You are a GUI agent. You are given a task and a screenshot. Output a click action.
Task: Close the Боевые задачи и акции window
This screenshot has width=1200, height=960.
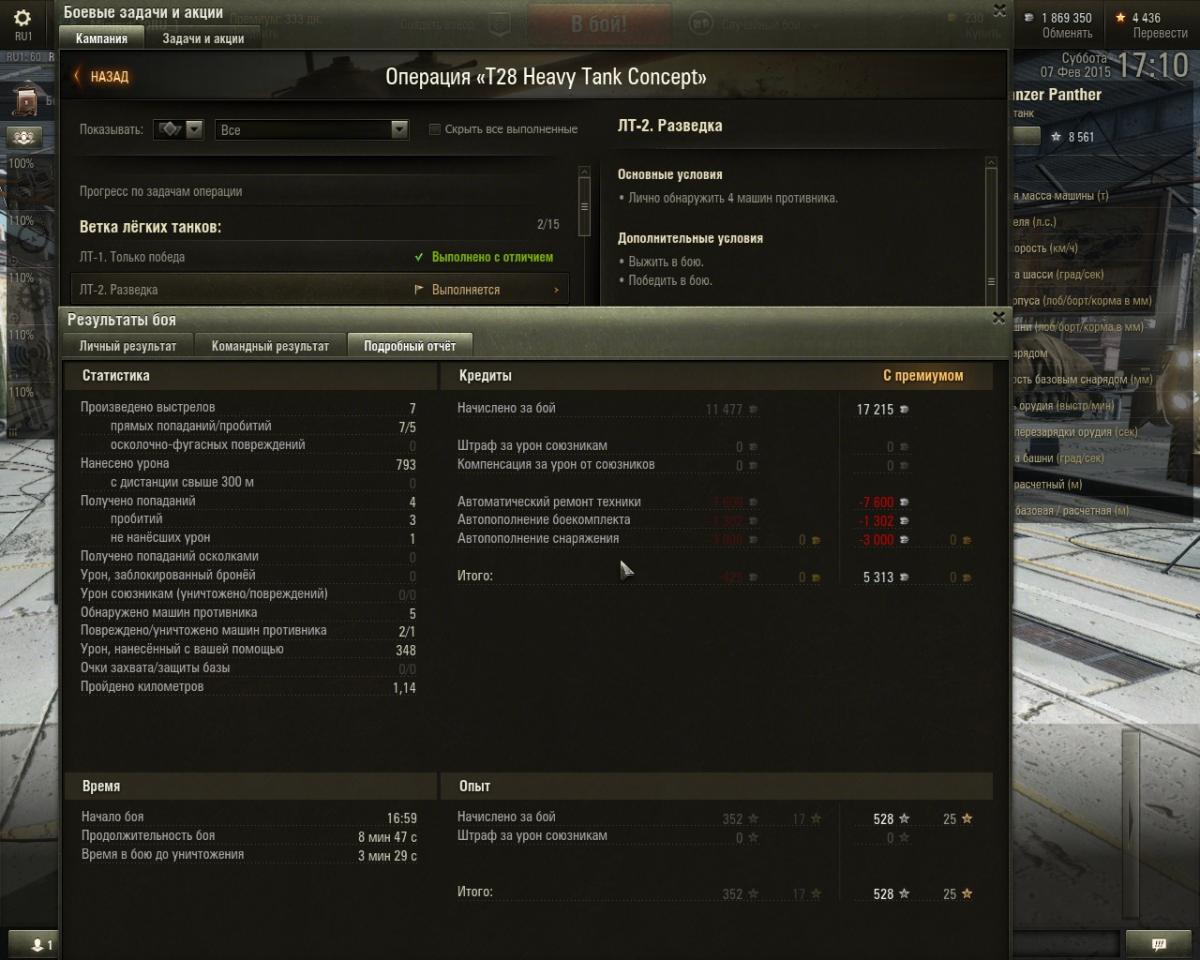click(x=998, y=10)
